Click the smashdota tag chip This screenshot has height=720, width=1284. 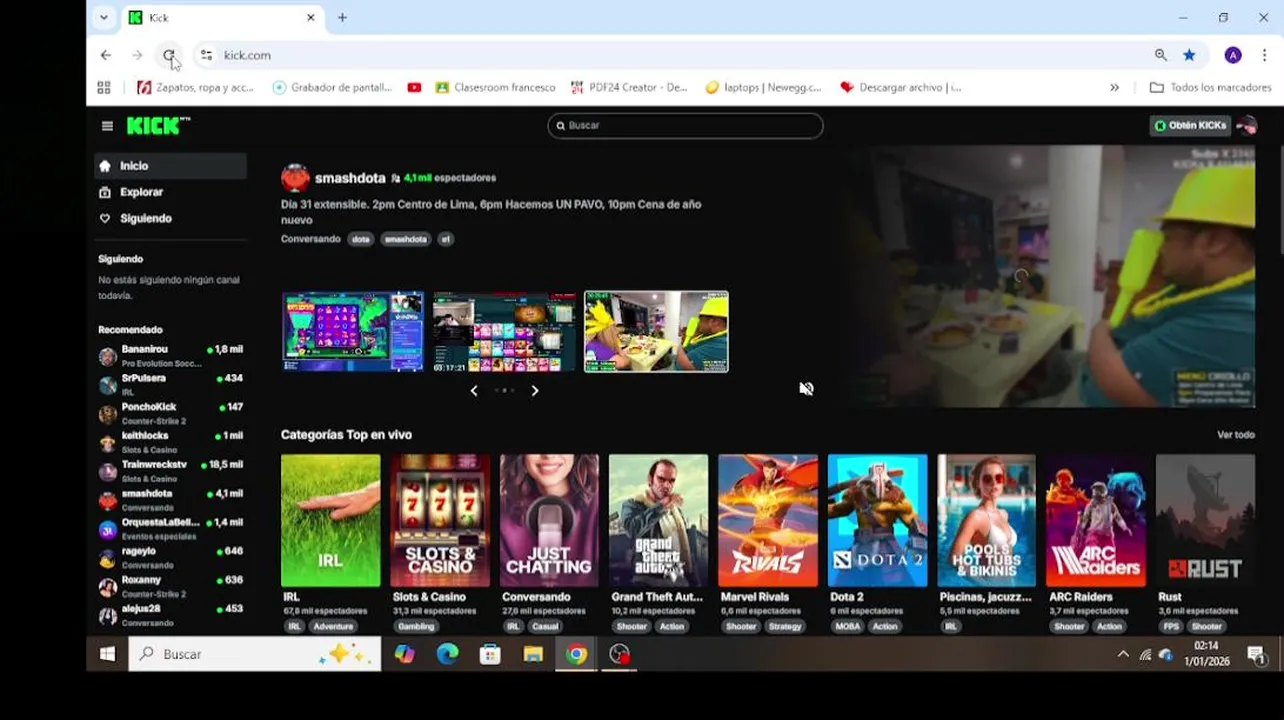pos(406,239)
